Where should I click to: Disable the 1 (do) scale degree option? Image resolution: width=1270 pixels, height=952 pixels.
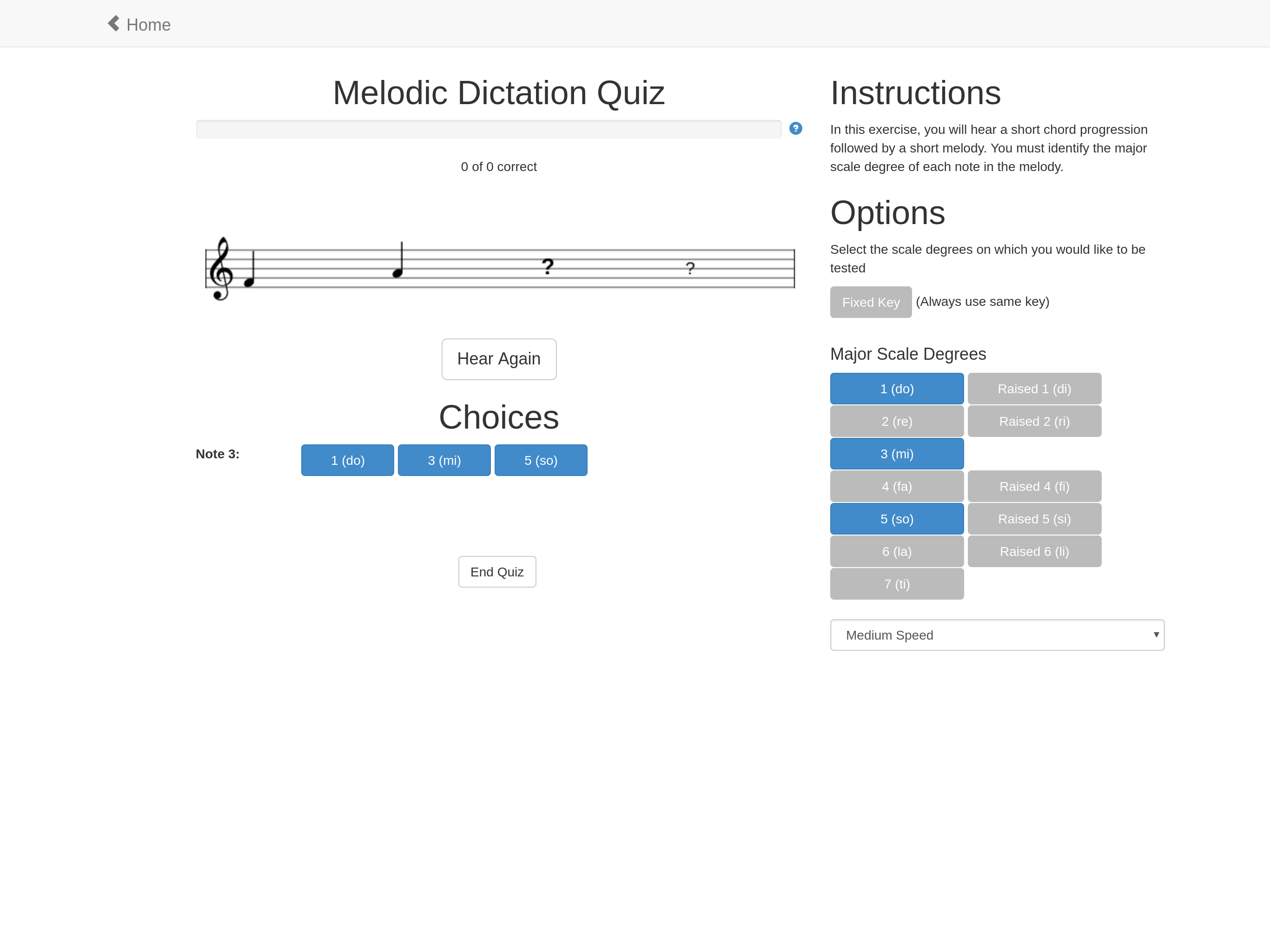pos(896,389)
